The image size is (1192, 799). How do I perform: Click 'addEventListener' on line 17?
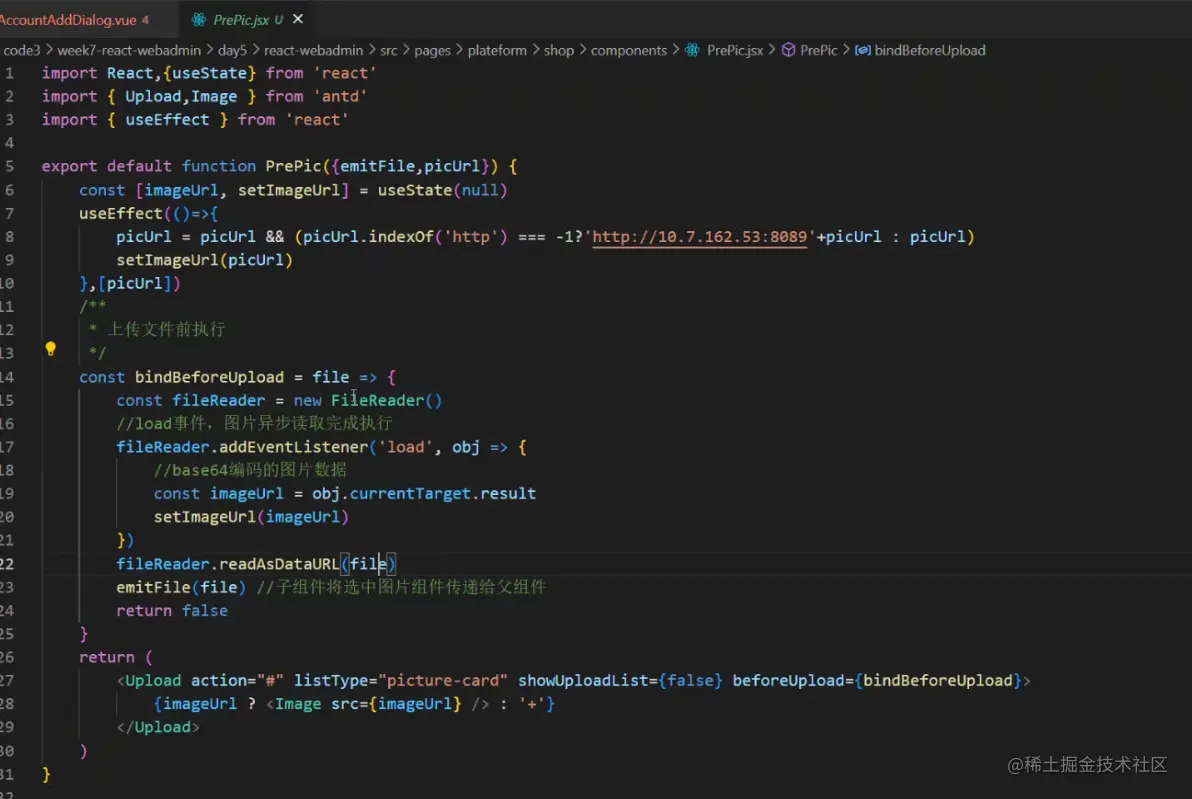[x=293, y=447]
